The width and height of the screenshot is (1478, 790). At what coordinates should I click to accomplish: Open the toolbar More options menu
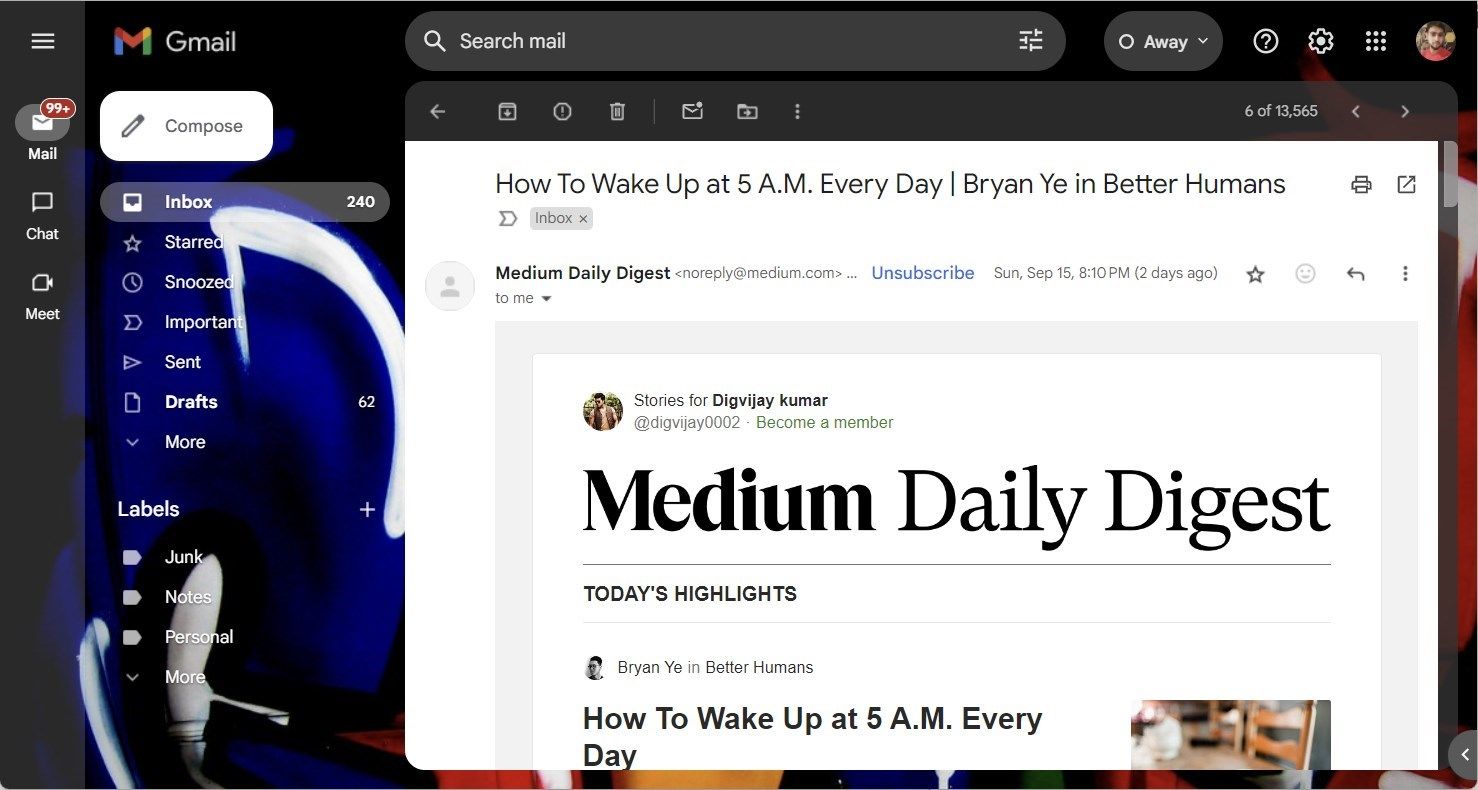click(797, 111)
